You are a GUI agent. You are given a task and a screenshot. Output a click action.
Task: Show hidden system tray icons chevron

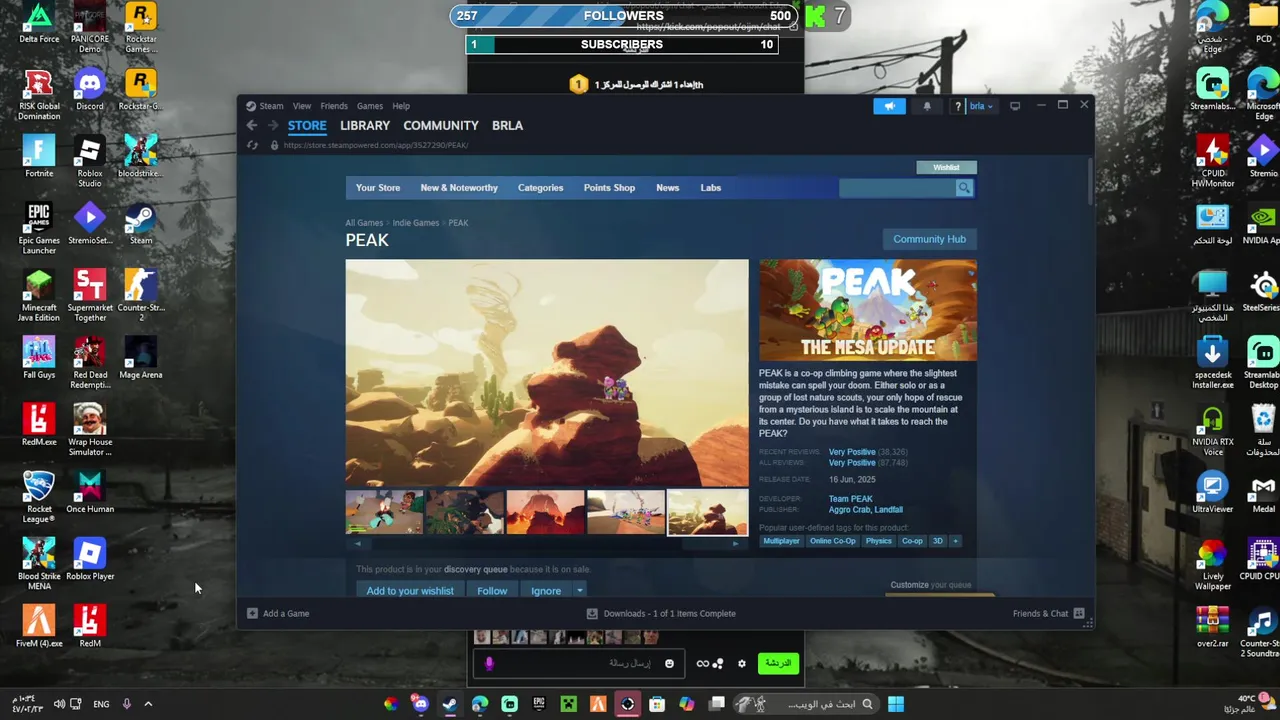148,704
